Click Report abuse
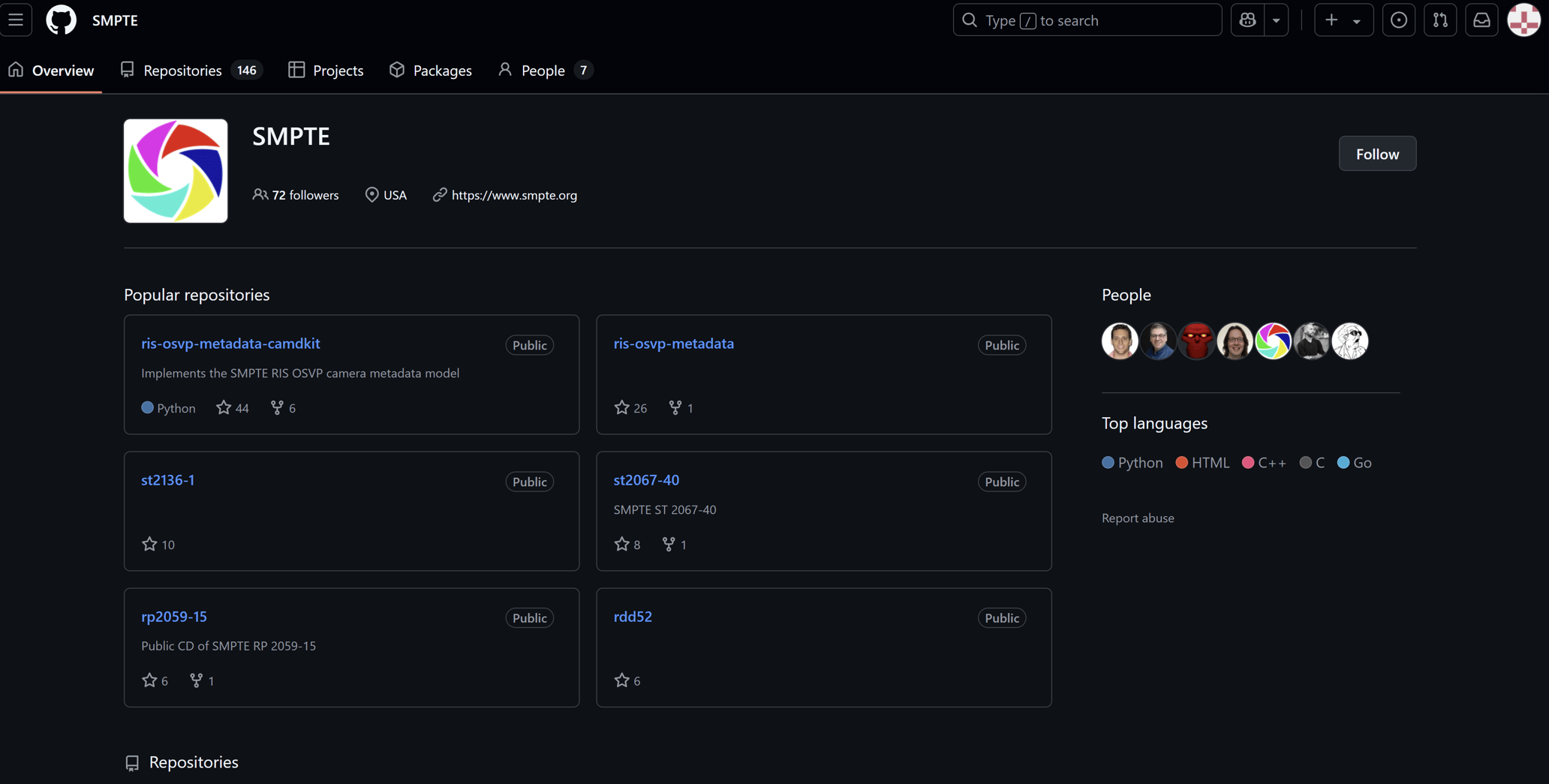The image size is (1549, 784). [1138, 518]
